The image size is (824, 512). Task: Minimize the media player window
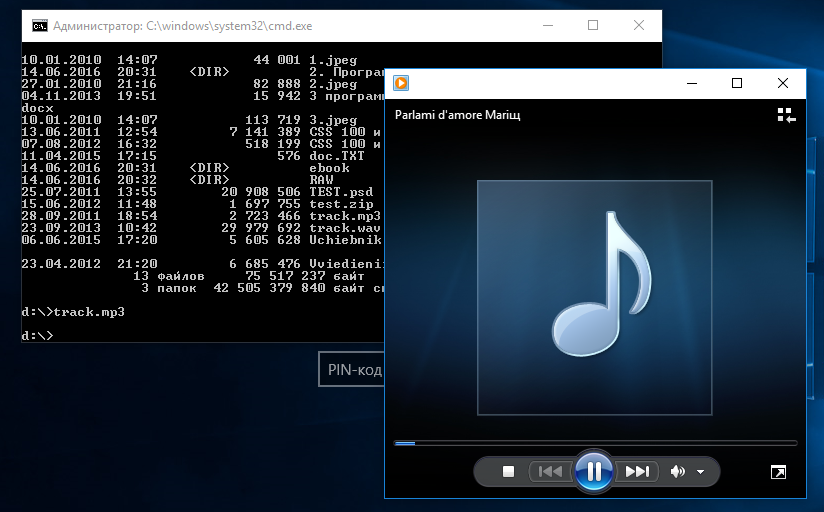[692, 83]
